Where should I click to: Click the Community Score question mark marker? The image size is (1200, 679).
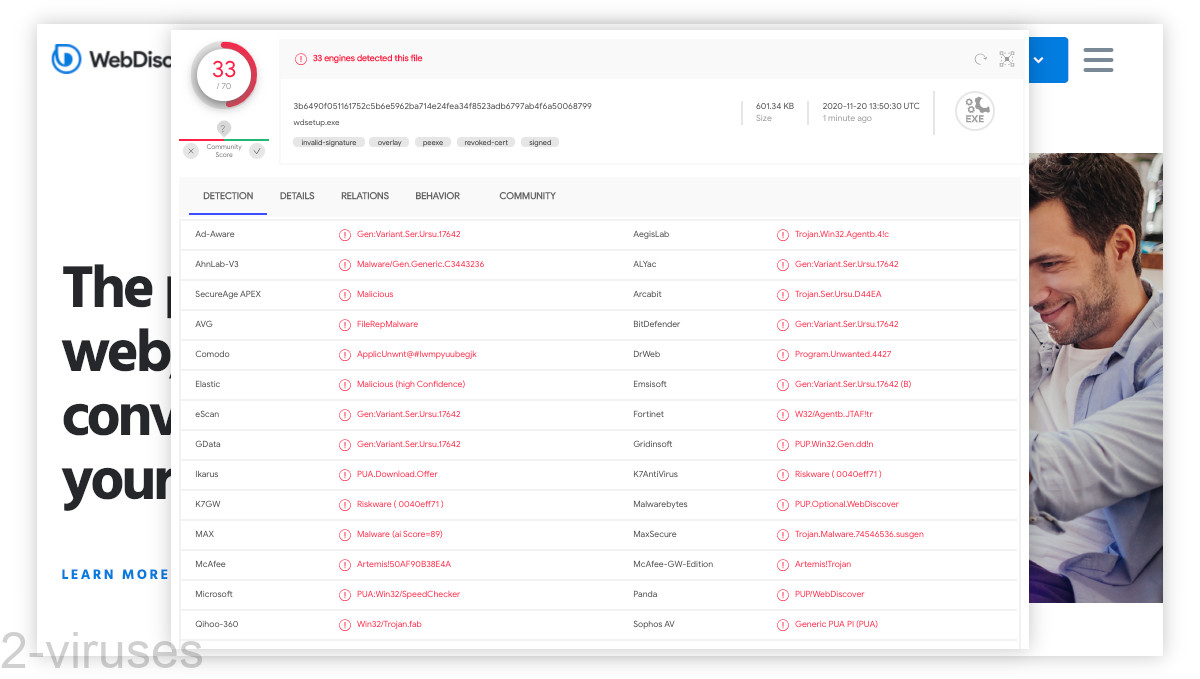click(x=222, y=128)
